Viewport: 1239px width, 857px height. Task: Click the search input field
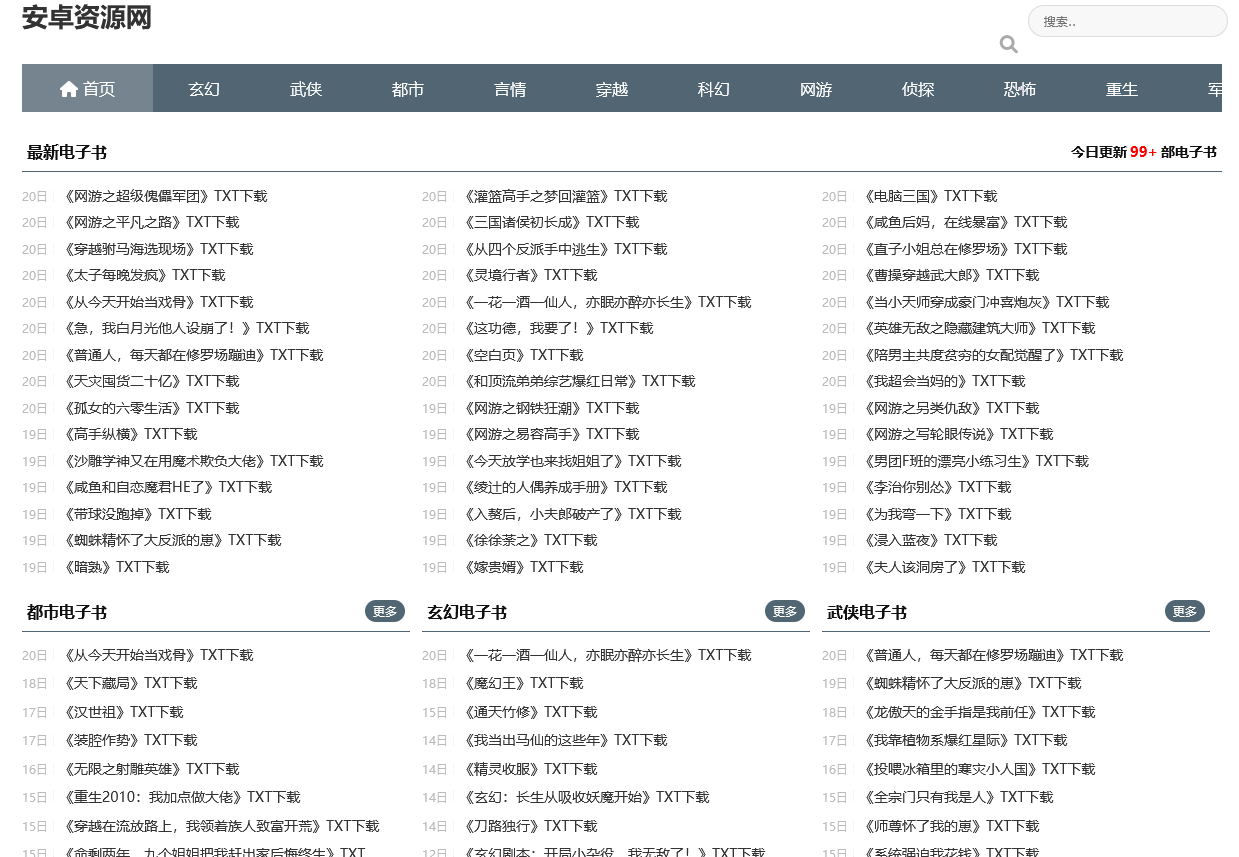1127,21
